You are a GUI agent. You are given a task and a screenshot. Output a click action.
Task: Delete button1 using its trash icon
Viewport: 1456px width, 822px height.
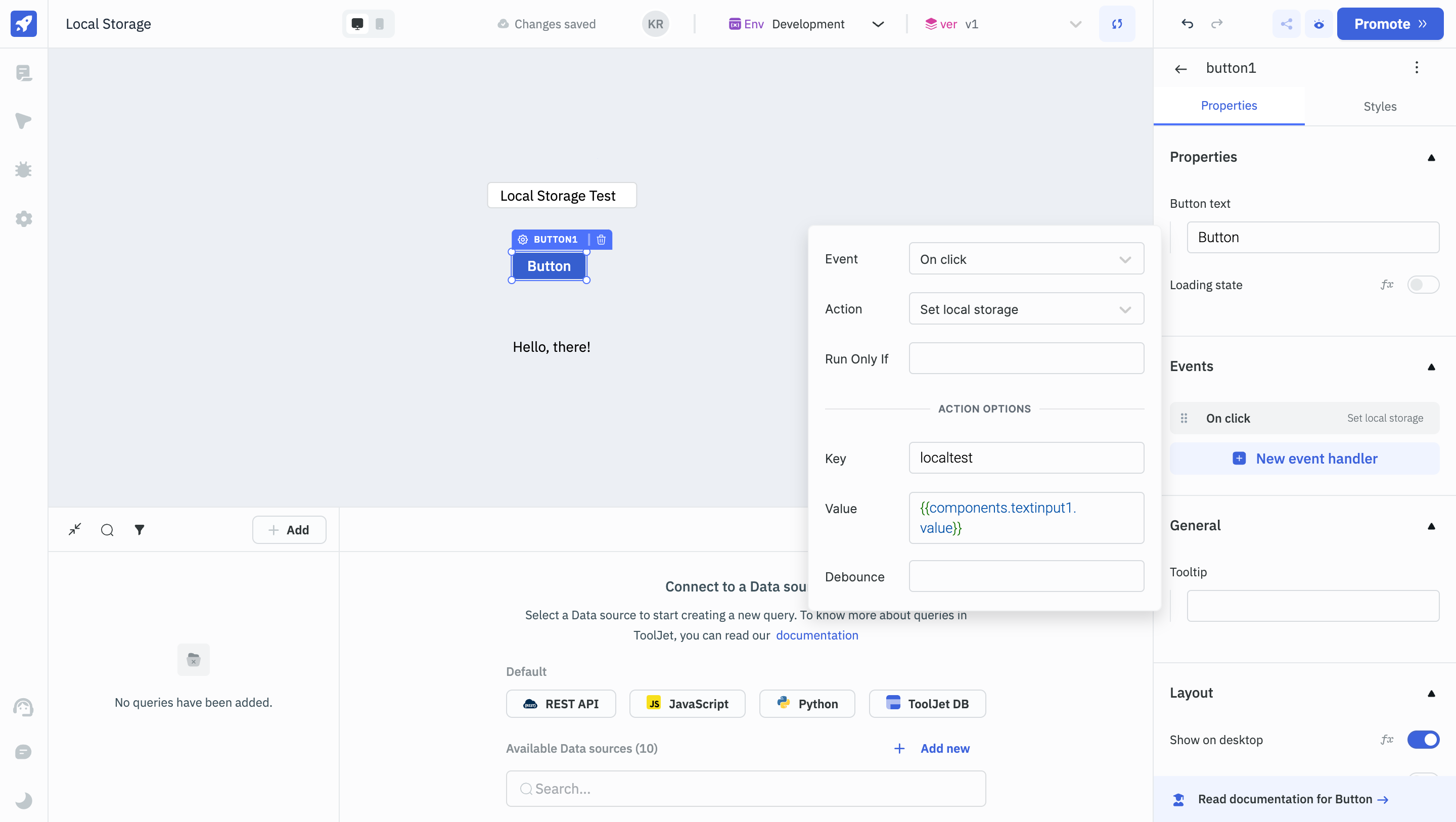pyautogui.click(x=601, y=240)
